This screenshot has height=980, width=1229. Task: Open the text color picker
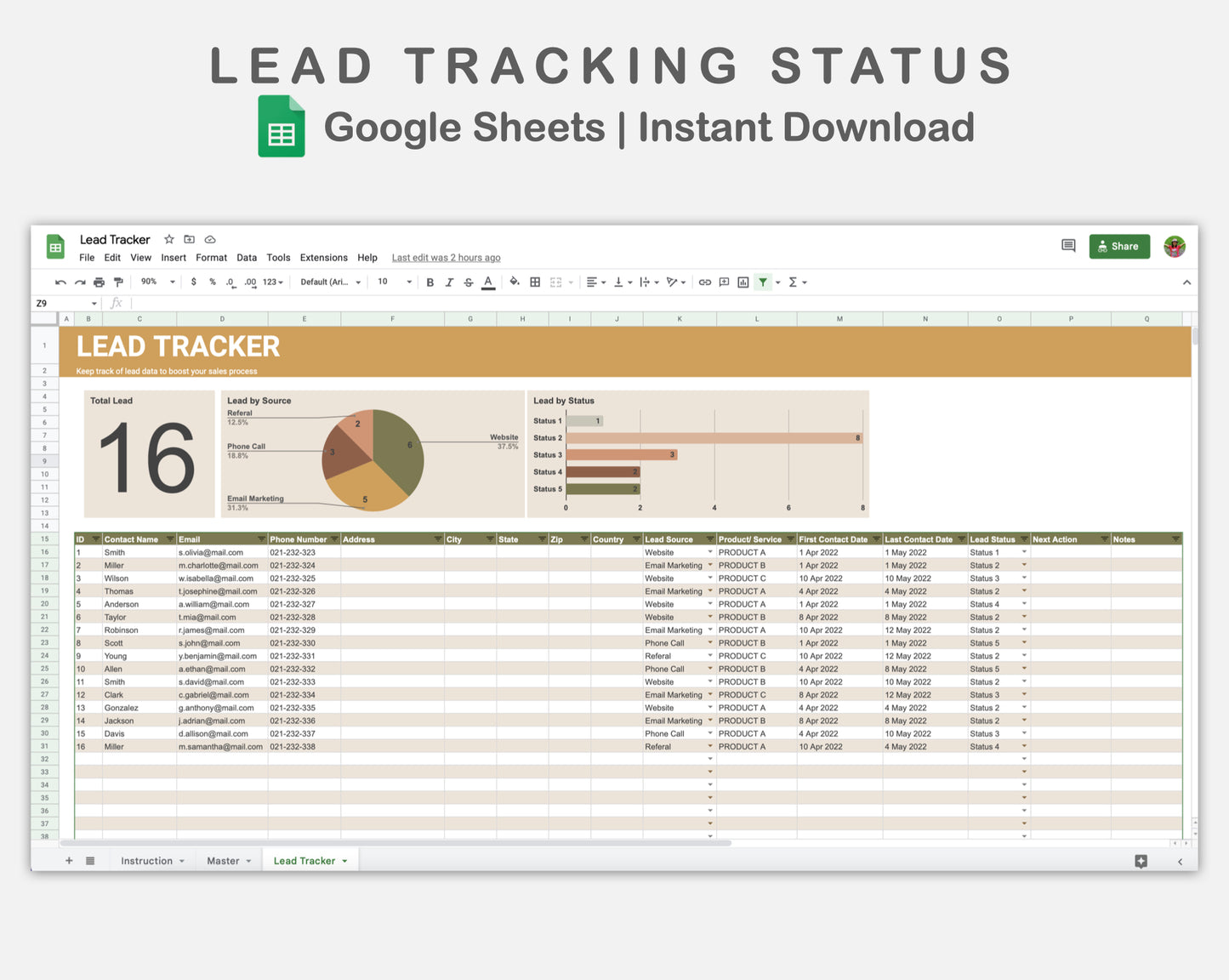click(x=487, y=282)
